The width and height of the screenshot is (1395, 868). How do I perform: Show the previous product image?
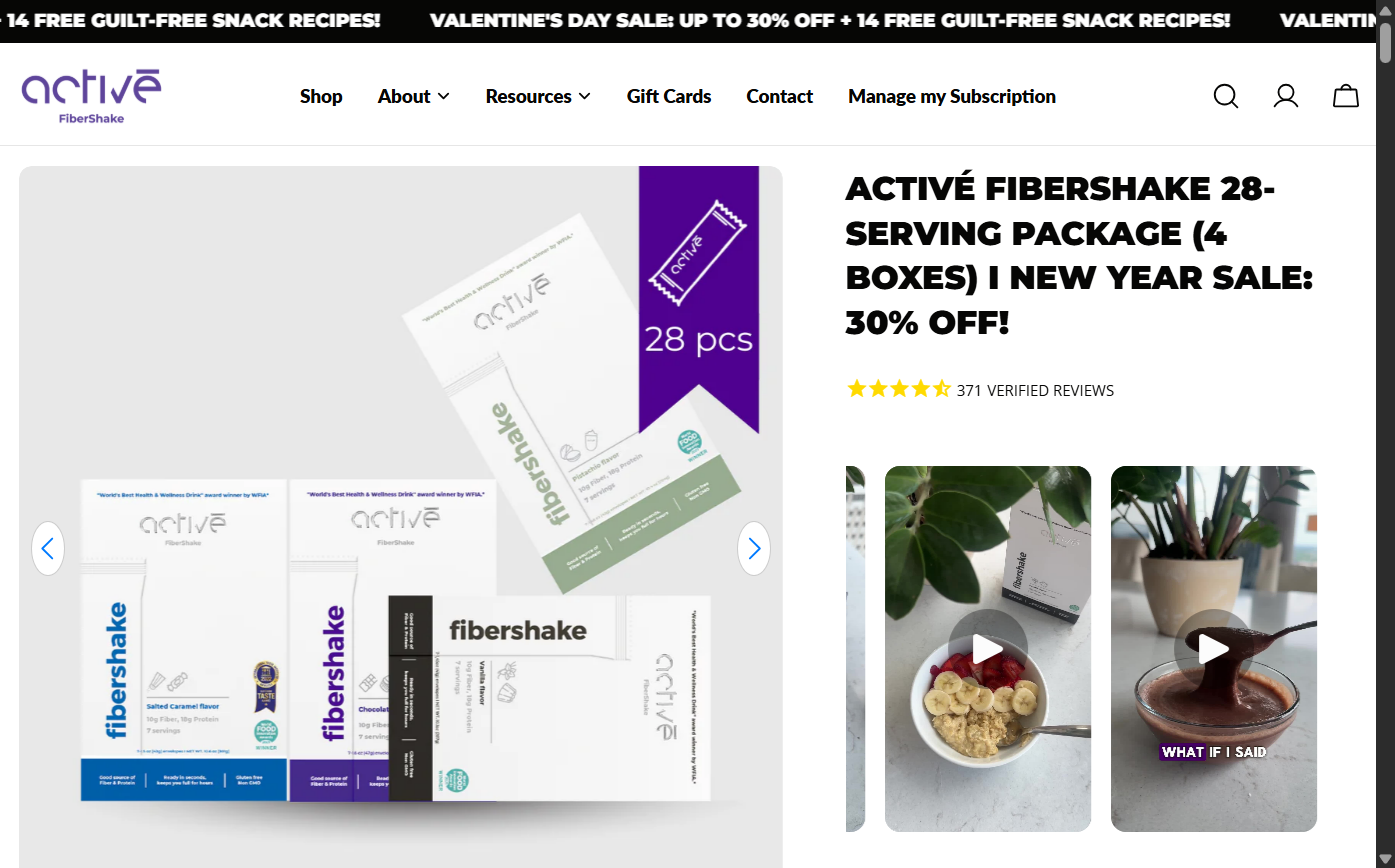coord(48,548)
